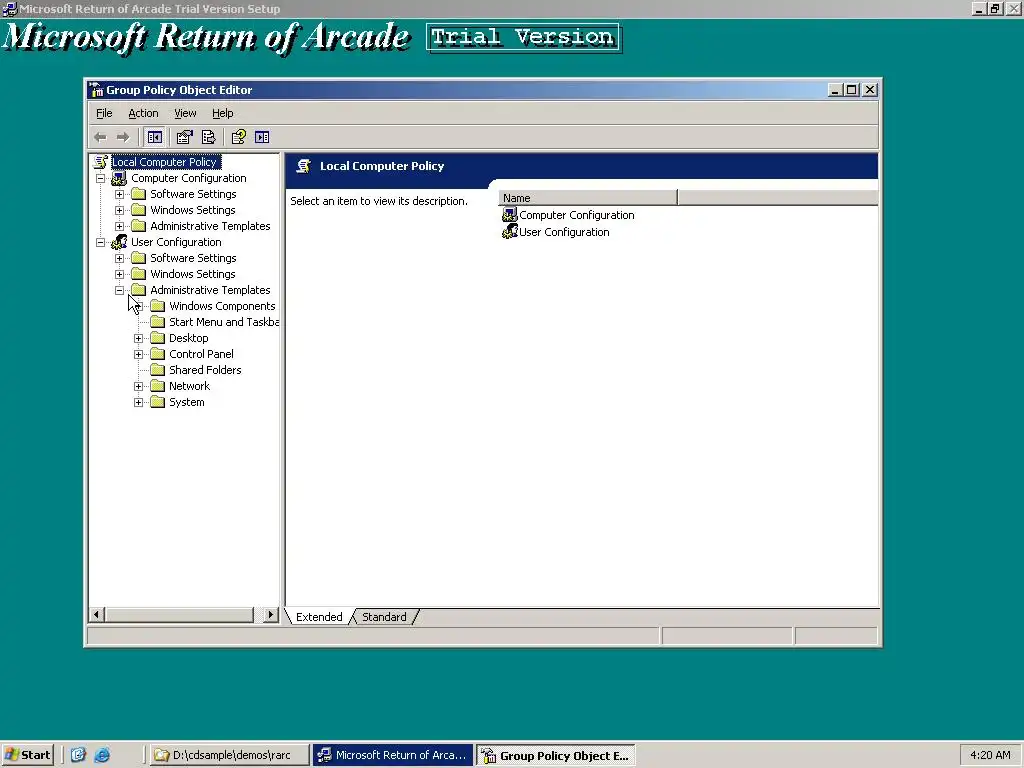Viewport: 1024px width, 768px height.
Task: Open the Properties toolbar icon
Action: pos(185,137)
